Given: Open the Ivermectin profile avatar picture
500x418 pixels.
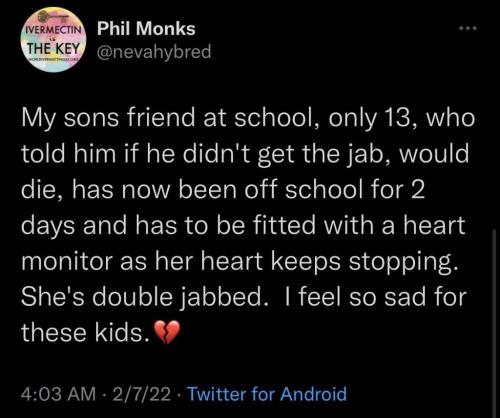Looking at the screenshot, I should (53, 40).
